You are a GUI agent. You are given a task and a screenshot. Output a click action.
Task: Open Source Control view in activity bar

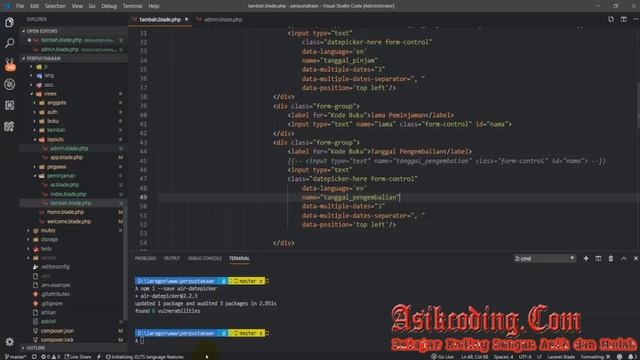pyautogui.click(x=9, y=64)
